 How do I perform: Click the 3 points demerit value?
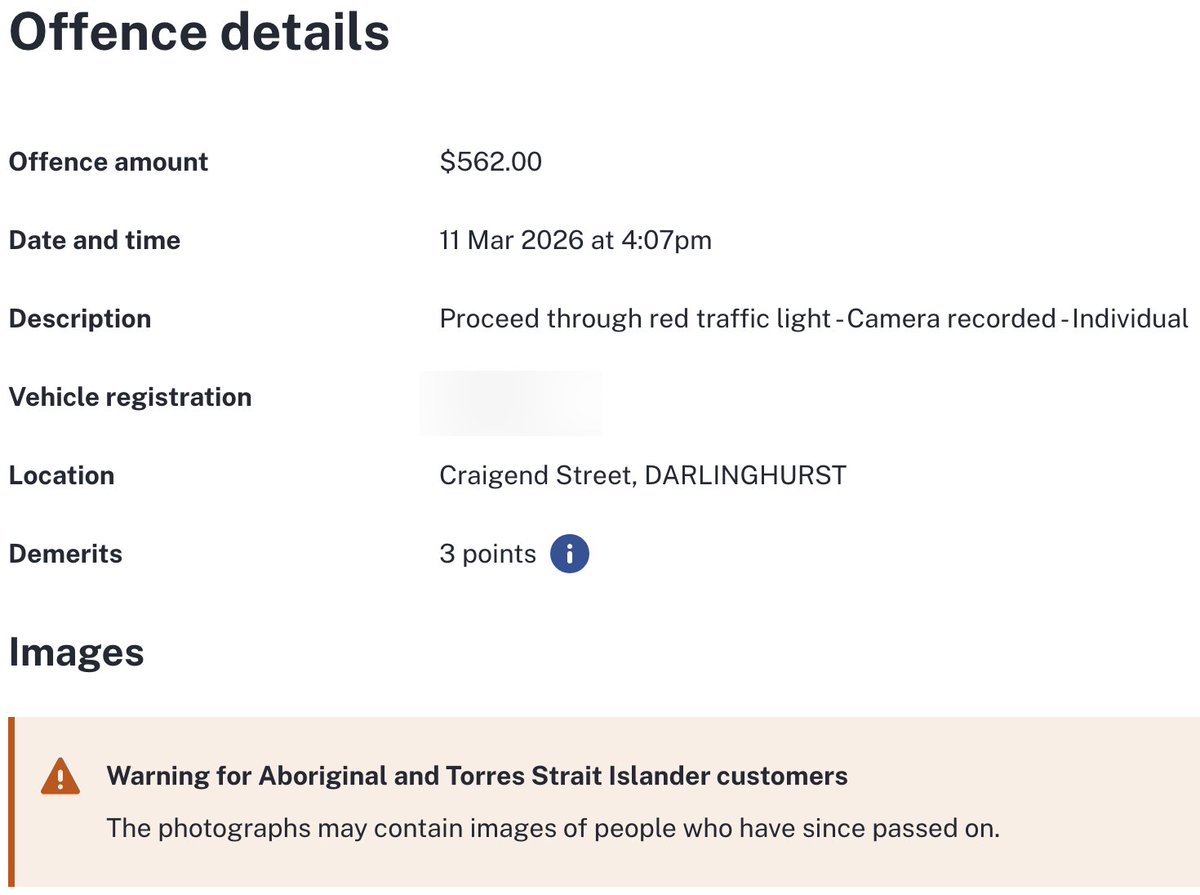[487, 554]
